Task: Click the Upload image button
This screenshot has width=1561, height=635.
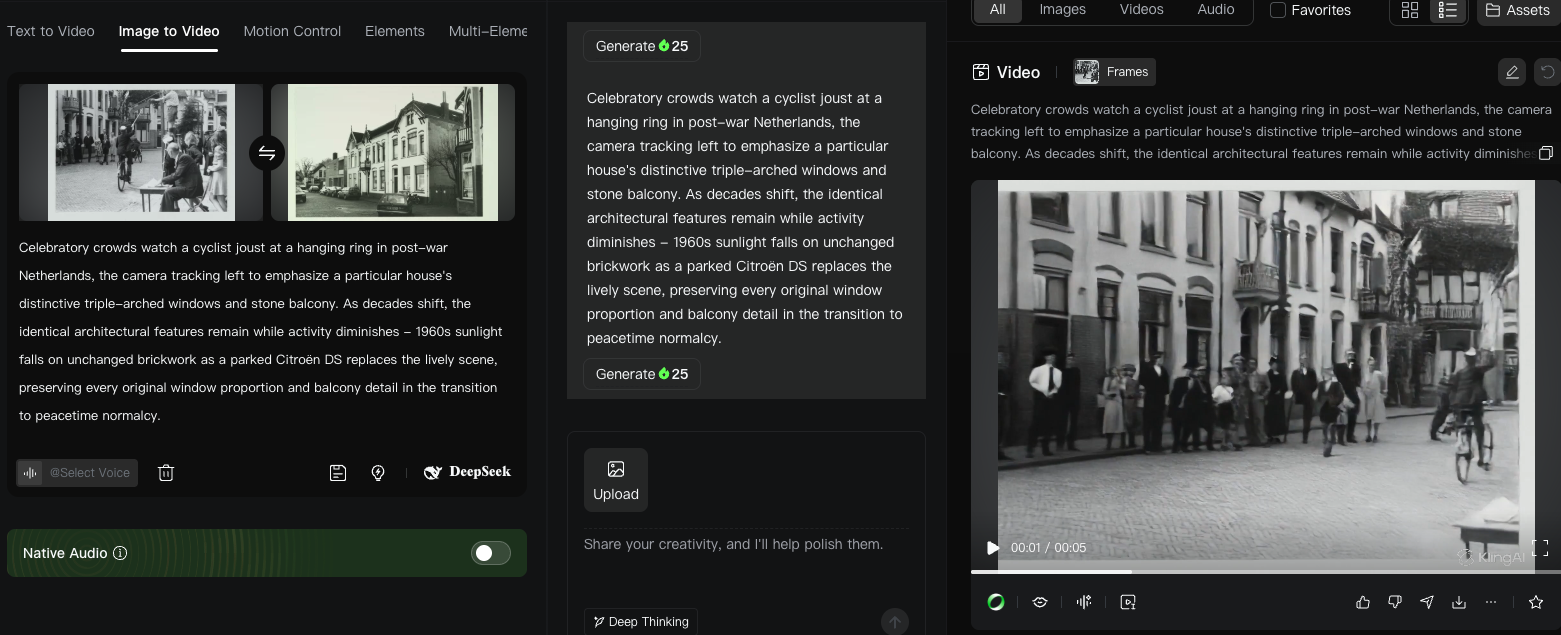Action: [616, 480]
